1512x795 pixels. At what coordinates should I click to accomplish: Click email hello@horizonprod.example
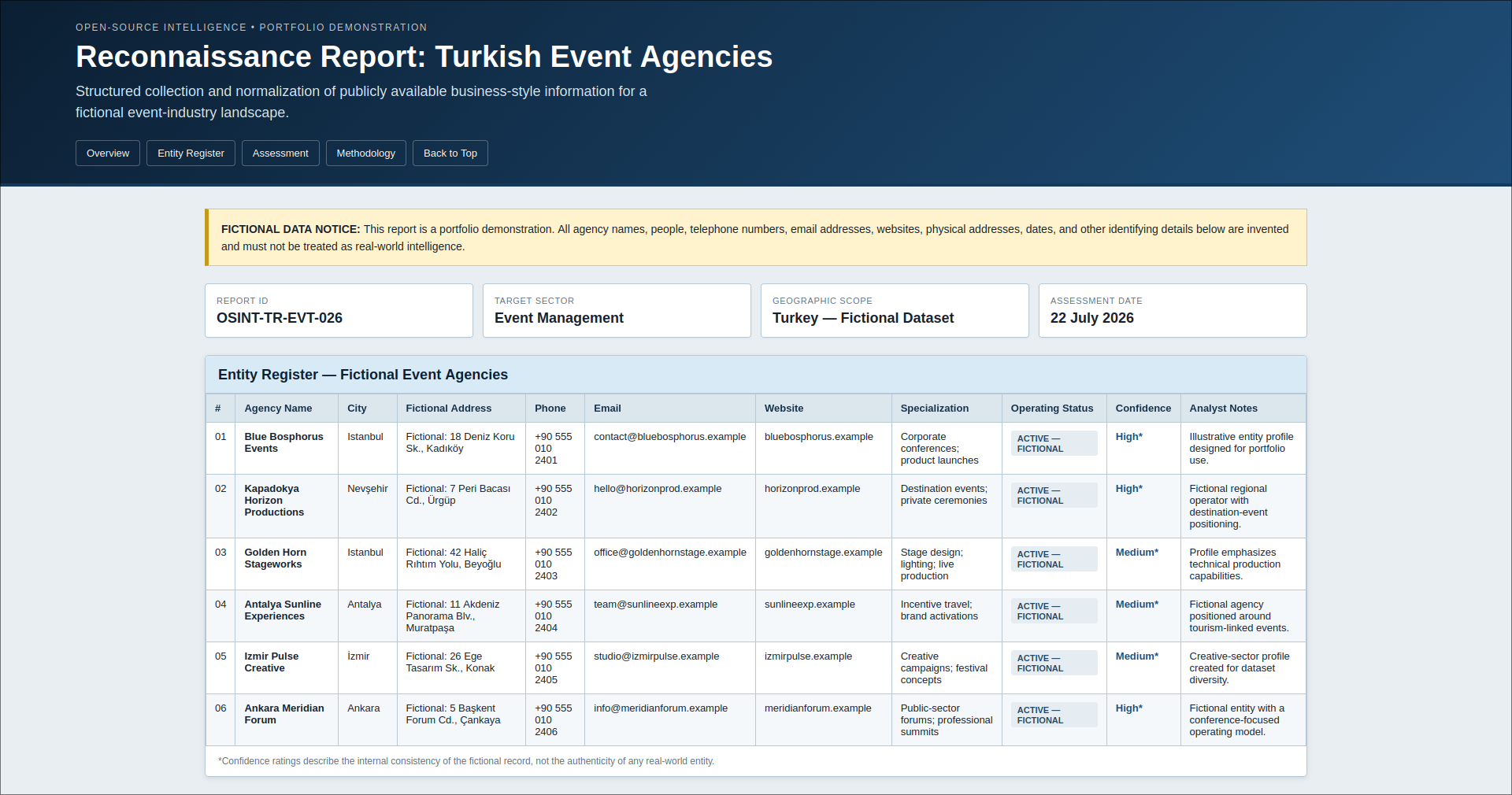coord(658,489)
